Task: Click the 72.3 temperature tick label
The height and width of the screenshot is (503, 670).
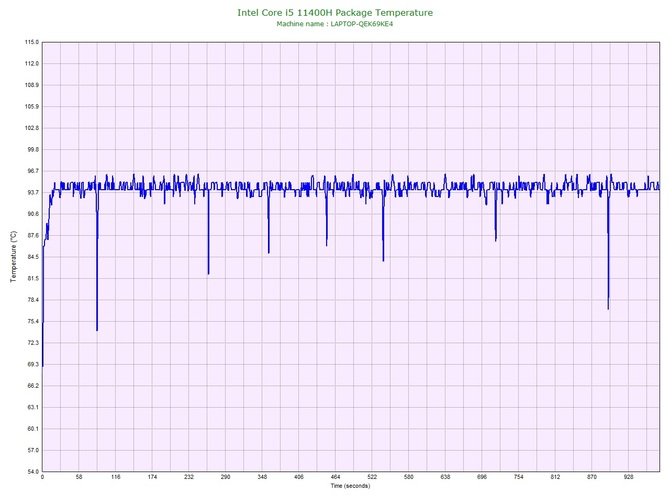Action: click(x=32, y=343)
